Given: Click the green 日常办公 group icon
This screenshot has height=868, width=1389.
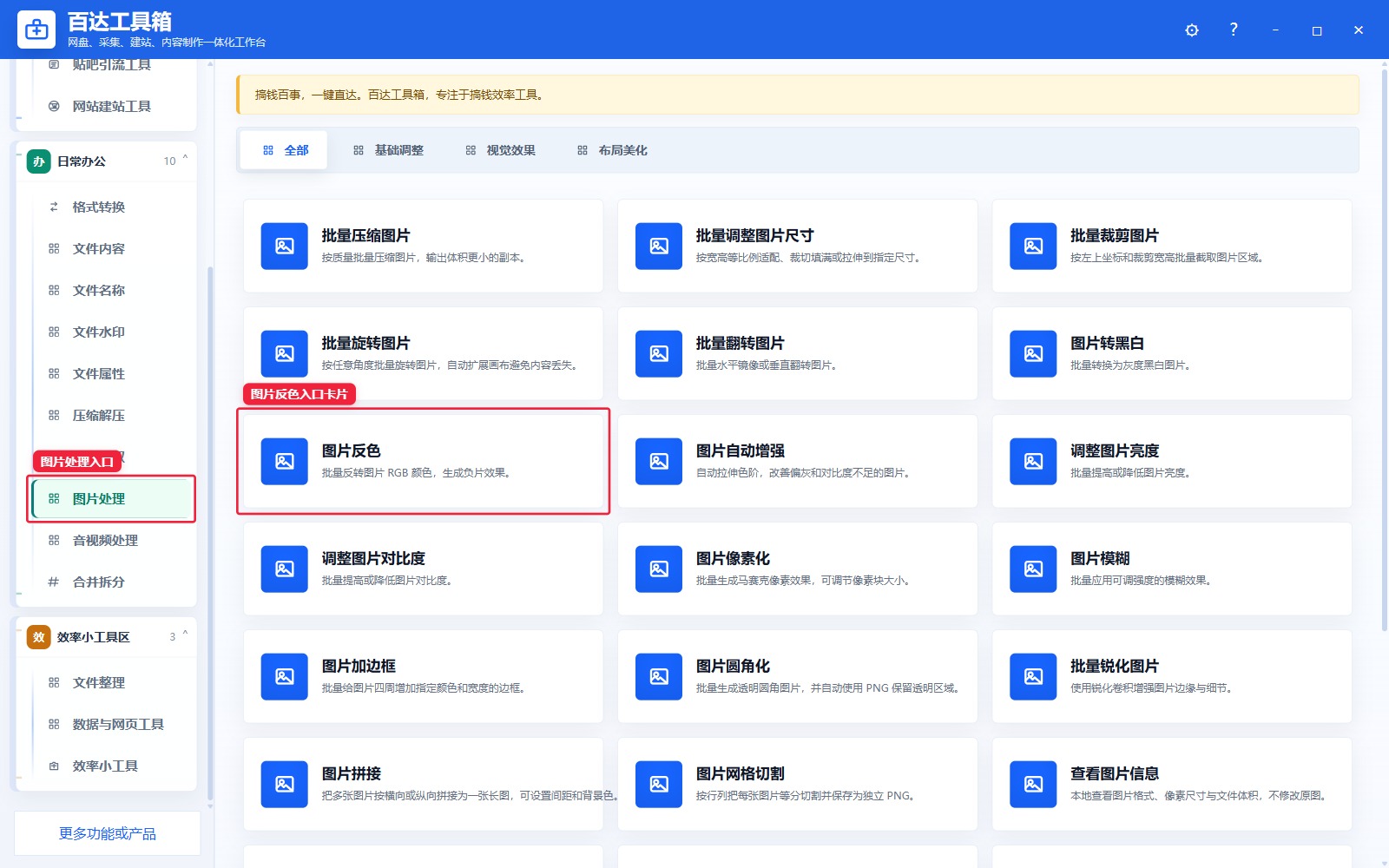Looking at the screenshot, I should tap(39, 161).
